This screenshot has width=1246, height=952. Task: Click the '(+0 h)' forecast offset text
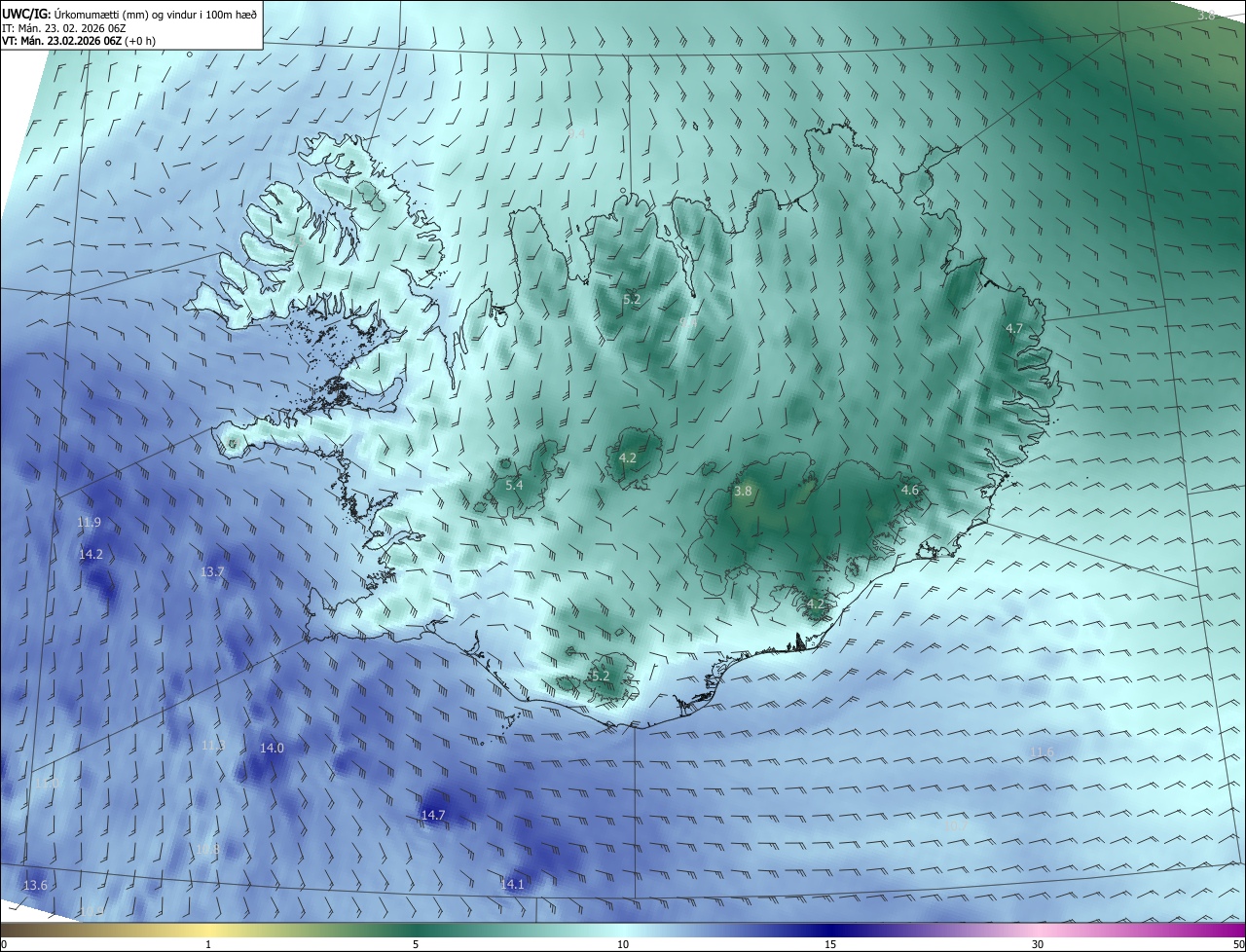(140, 41)
